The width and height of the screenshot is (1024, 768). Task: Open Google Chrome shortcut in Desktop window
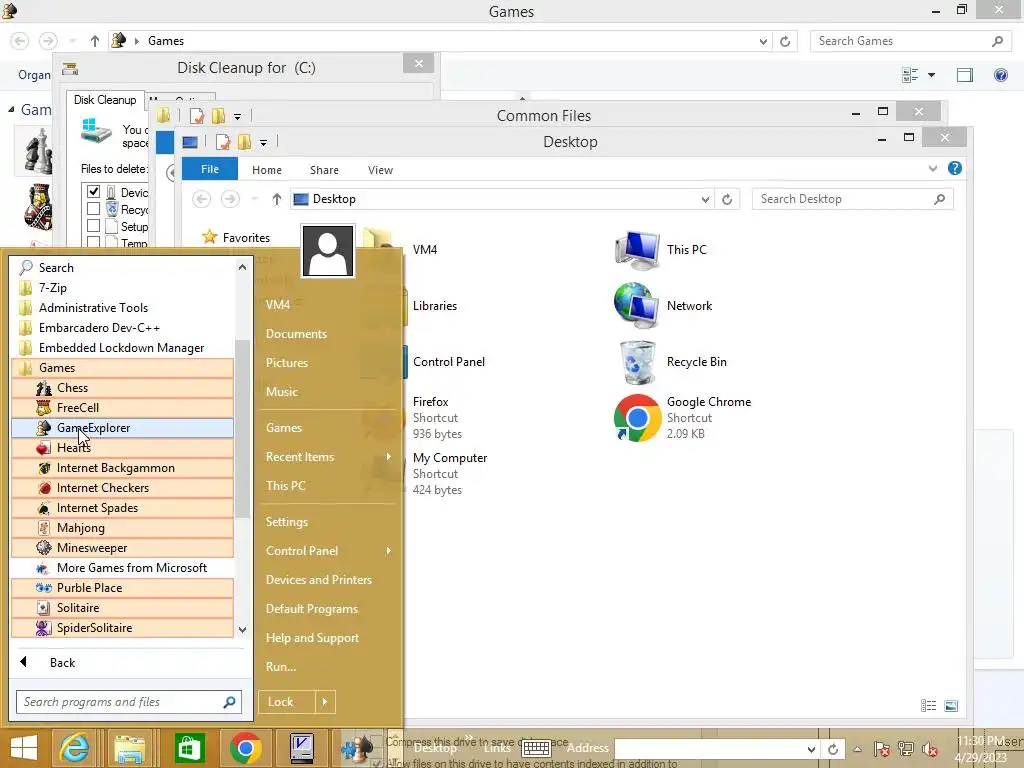(x=684, y=418)
